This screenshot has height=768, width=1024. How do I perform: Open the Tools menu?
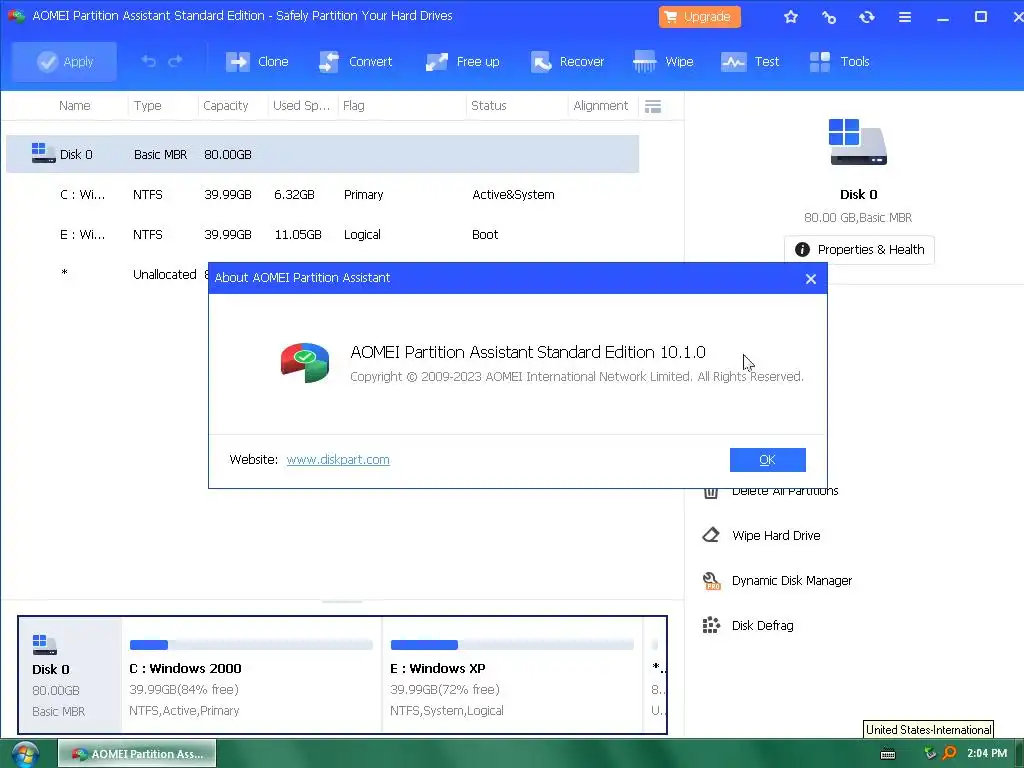839,61
